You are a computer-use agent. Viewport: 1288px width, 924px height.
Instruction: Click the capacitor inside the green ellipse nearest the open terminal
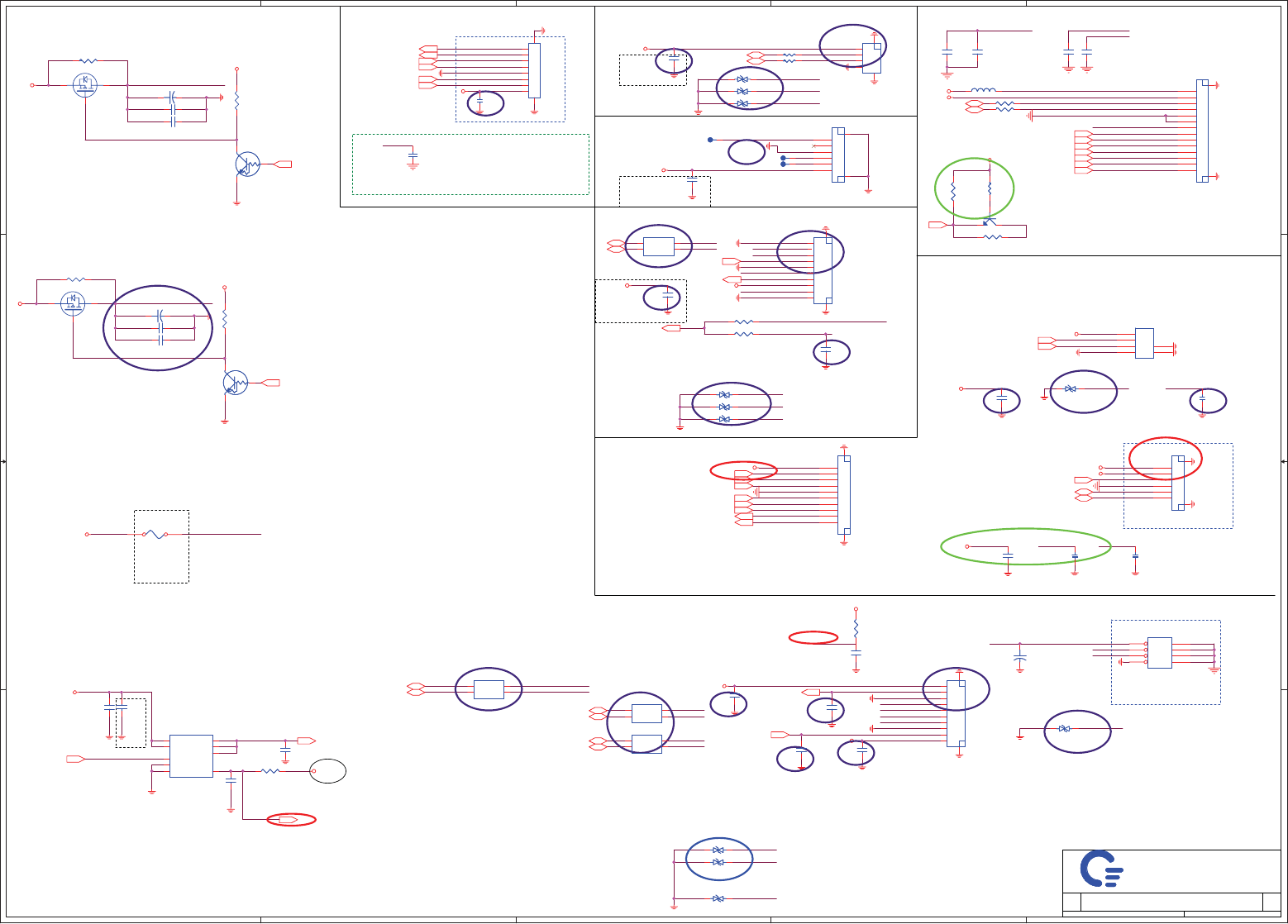(x=1008, y=555)
